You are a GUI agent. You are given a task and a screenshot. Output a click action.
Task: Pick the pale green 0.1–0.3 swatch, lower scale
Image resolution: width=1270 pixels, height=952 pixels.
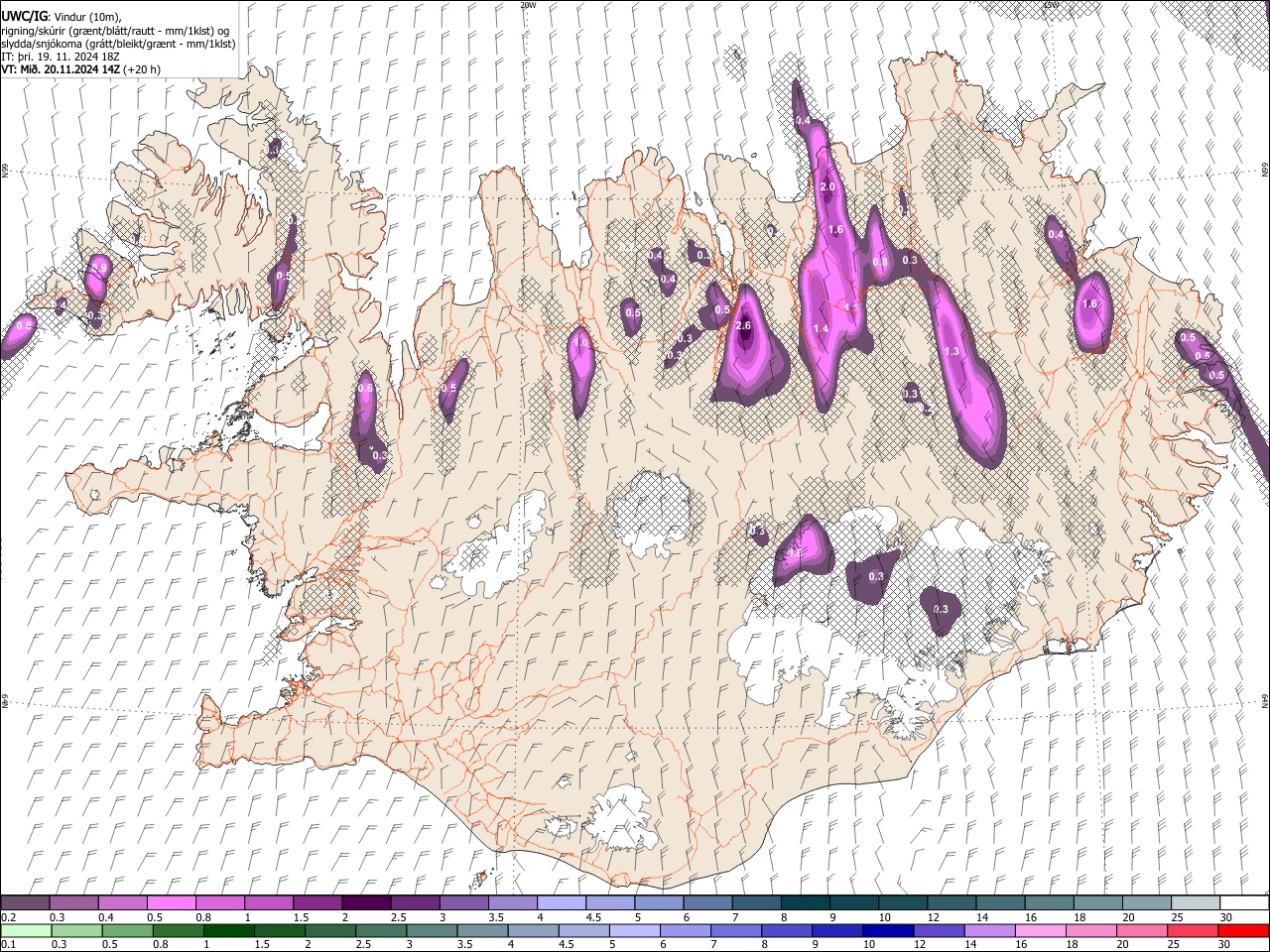tap(26, 930)
